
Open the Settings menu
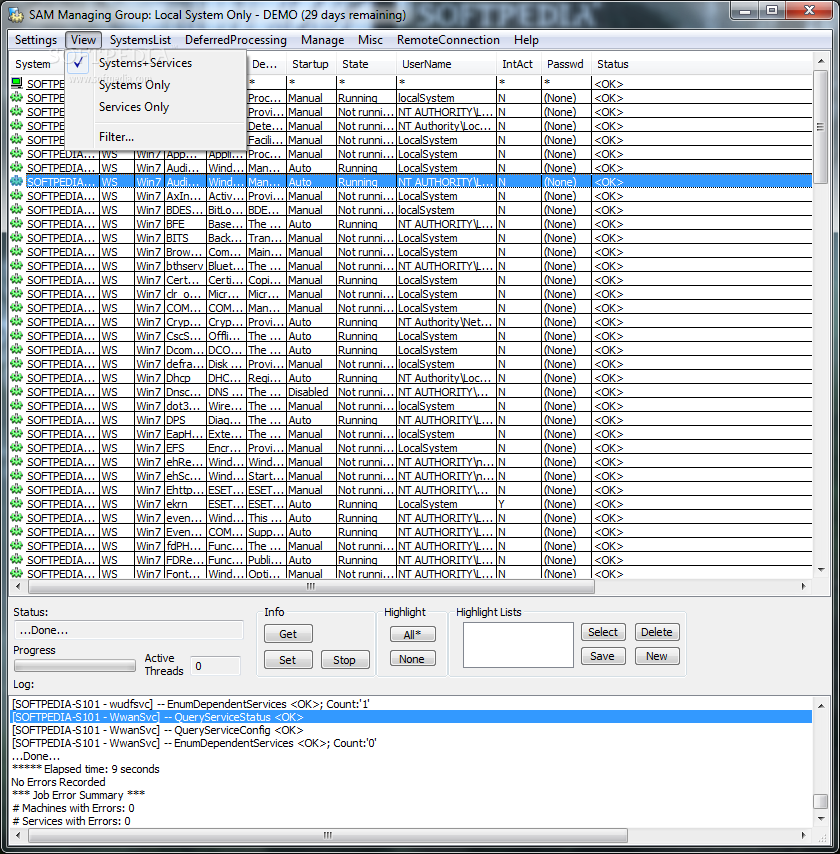pos(36,40)
